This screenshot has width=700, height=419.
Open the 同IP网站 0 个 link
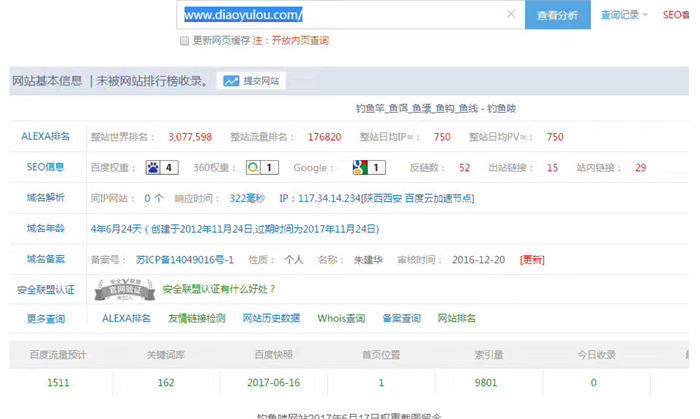[x=154, y=198]
